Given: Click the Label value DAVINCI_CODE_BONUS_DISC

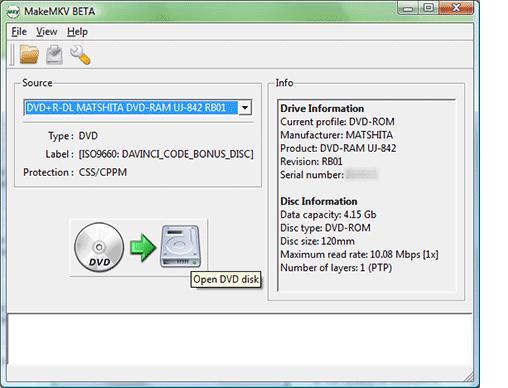Looking at the screenshot, I should pos(166,154).
